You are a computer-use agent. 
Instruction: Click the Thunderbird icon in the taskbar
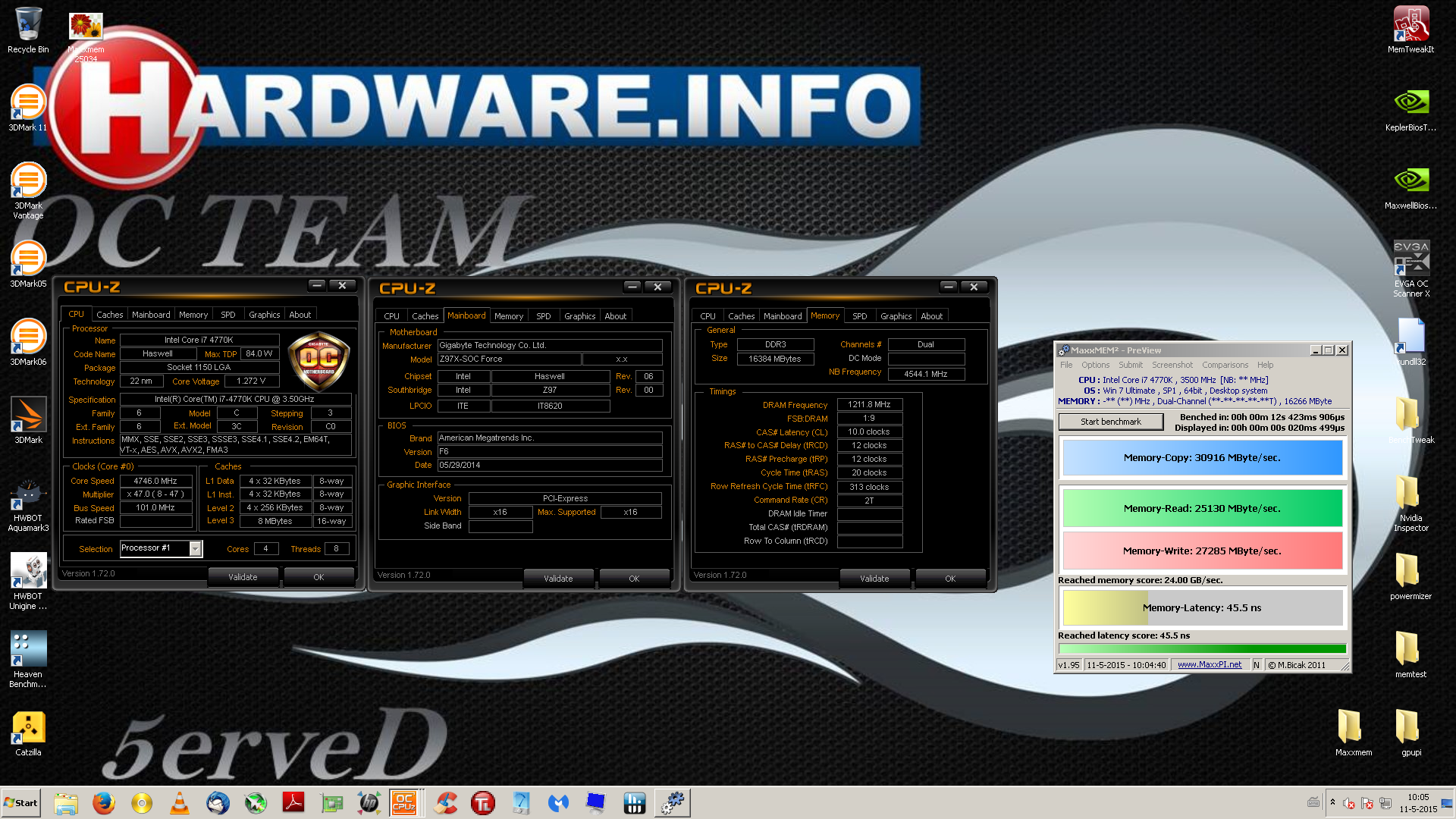tap(218, 802)
